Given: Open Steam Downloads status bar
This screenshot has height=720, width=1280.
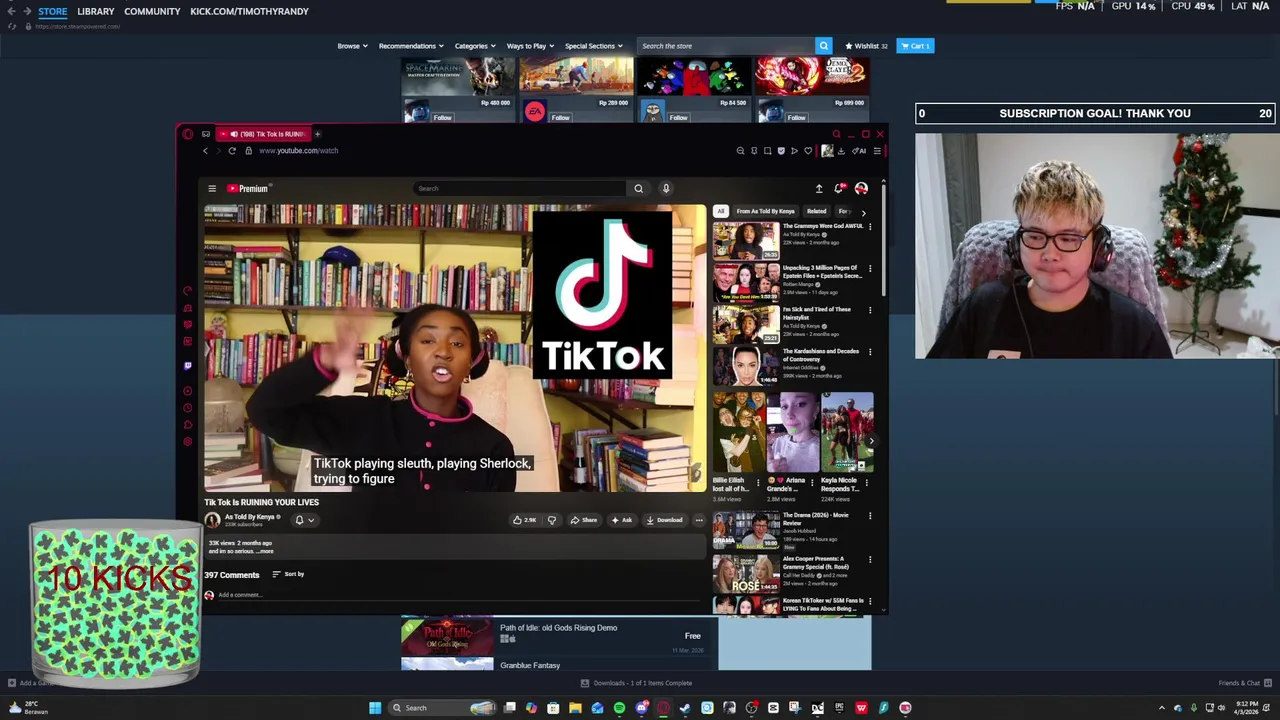Looking at the screenshot, I should click(637, 683).
